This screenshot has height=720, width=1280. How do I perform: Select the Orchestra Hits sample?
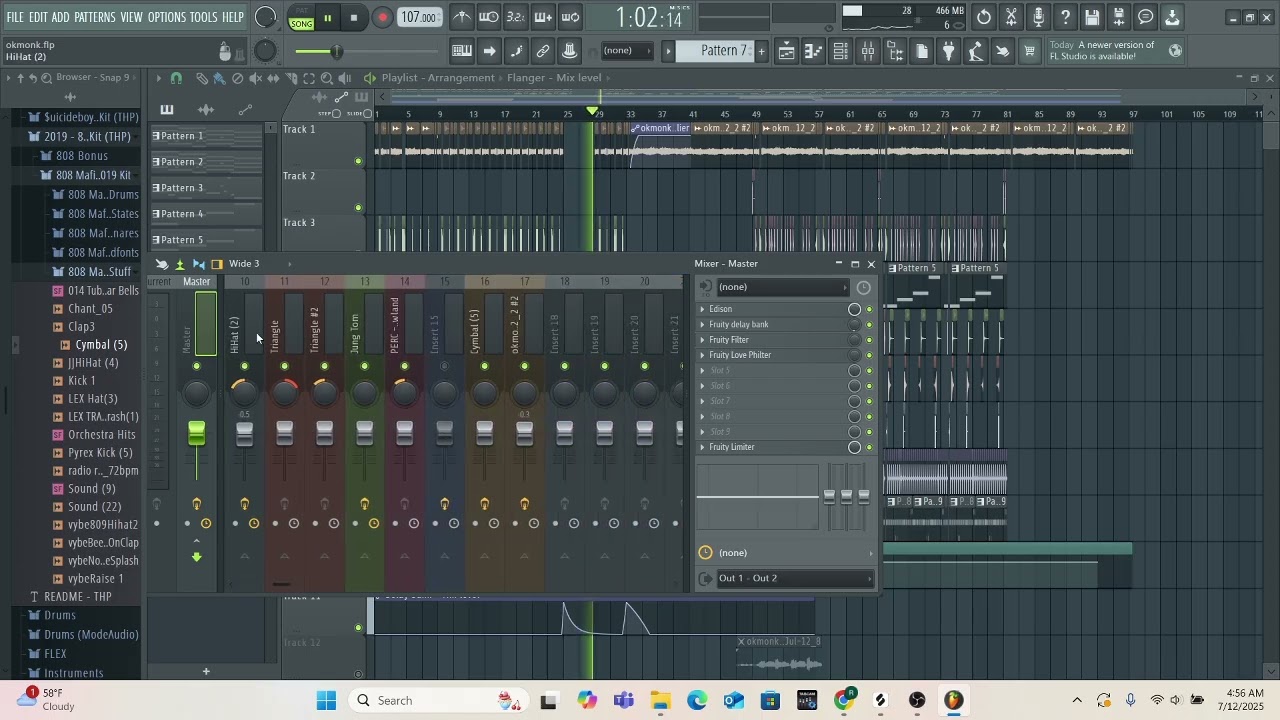[x=101, y=435]
